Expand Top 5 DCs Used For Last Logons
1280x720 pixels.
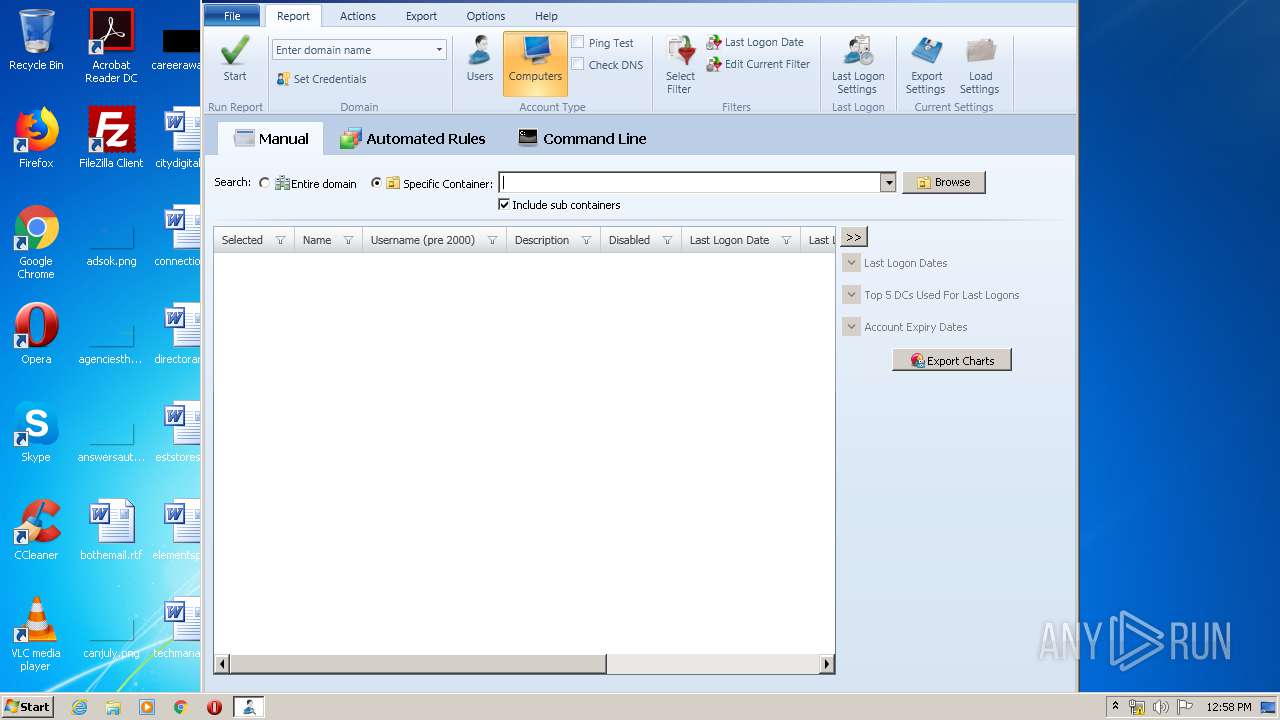[851, 295]
